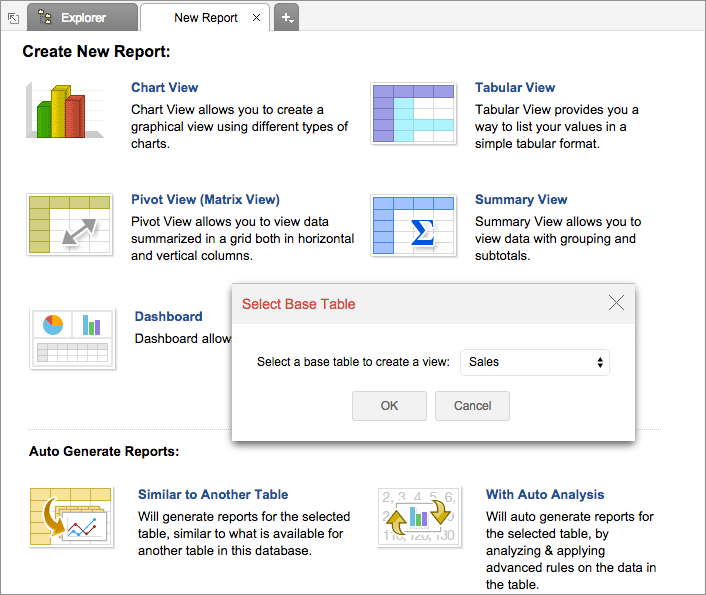Add a new tab with plus button

pyautogui.click(x=286, y=18)
